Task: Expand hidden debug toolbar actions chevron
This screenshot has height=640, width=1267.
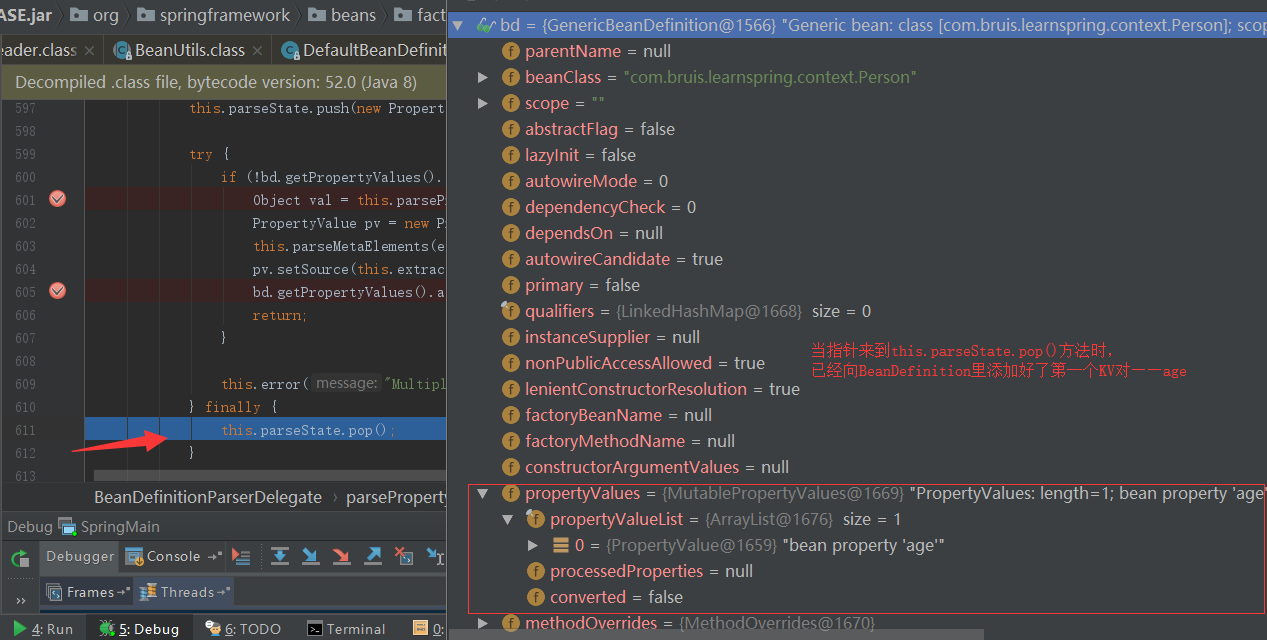Action: (21, 600)
